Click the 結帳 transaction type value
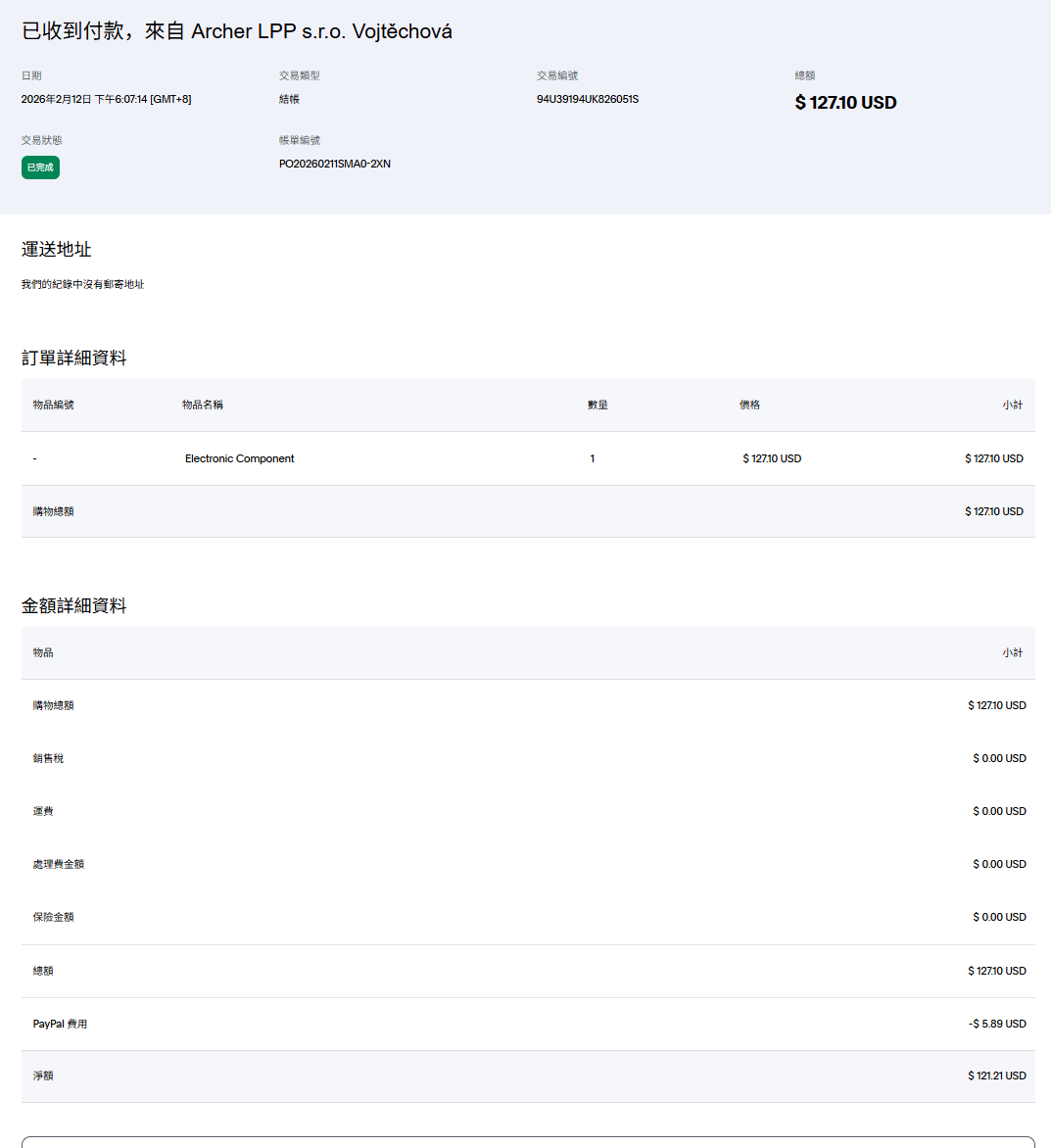This screenshot has height=1148, width=1051. click(289, 99)
